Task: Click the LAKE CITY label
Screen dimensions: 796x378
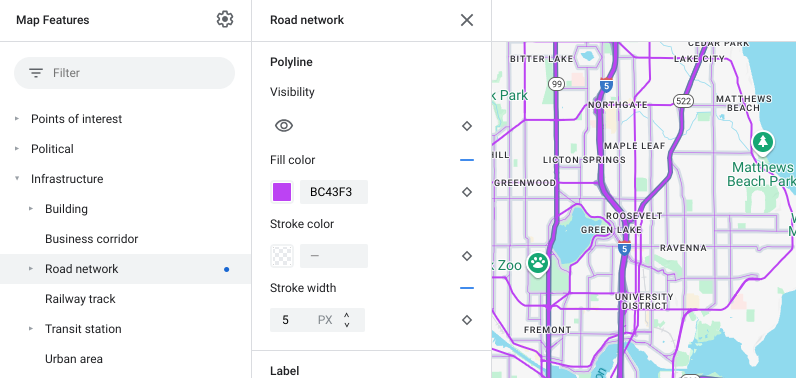Action: [700, 59]
